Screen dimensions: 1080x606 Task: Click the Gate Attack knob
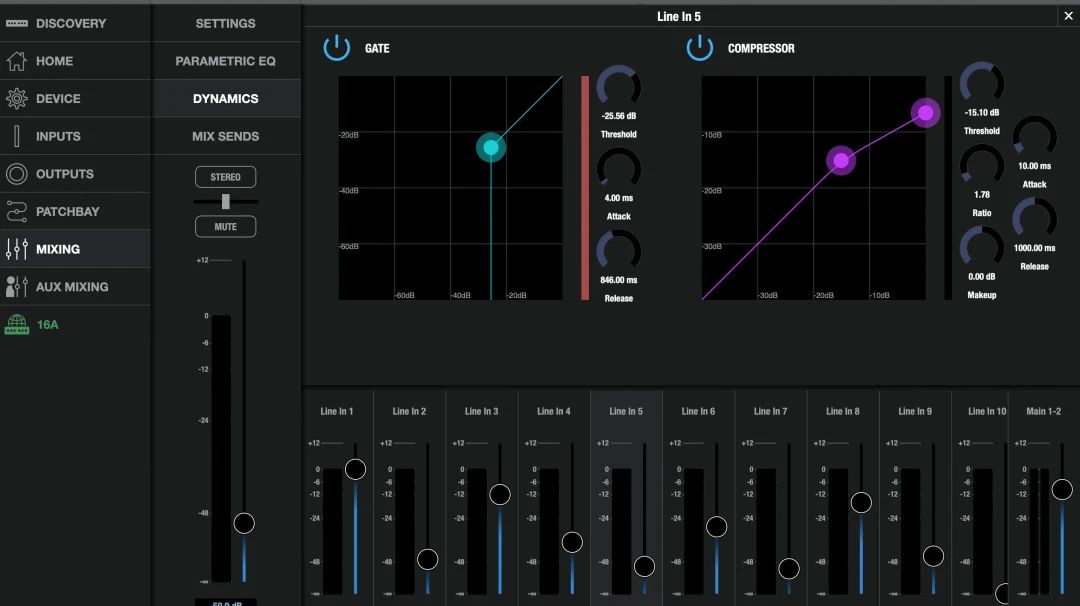pos(619,169)
